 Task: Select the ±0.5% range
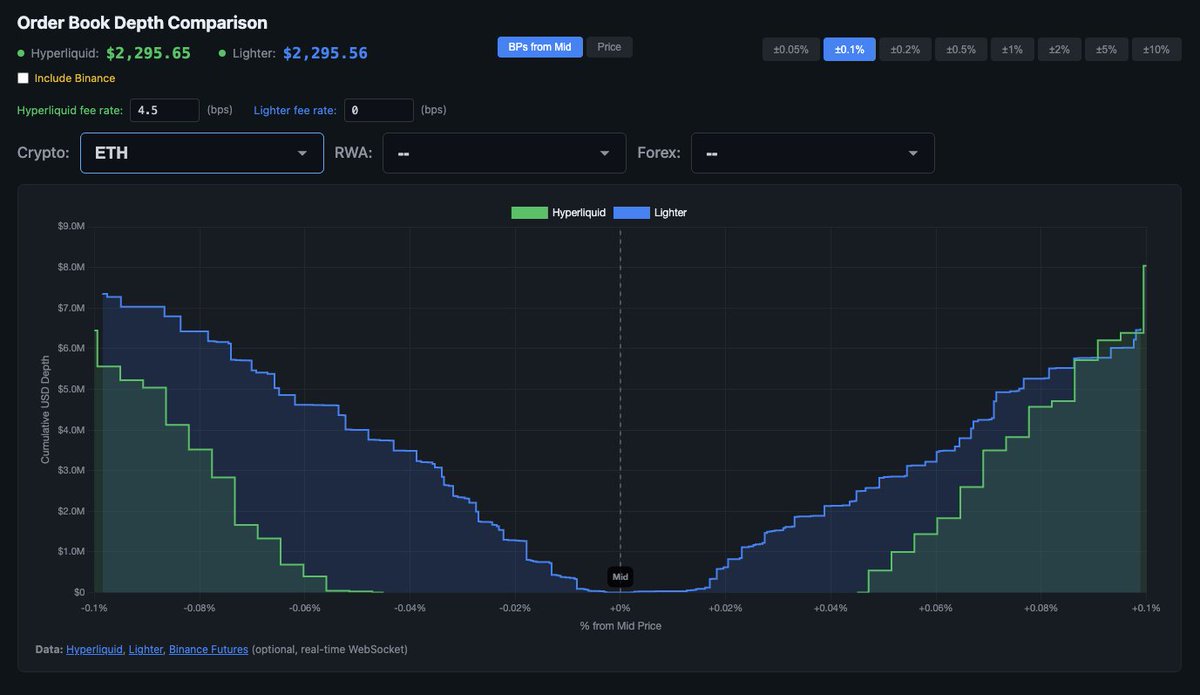(961, 50)
